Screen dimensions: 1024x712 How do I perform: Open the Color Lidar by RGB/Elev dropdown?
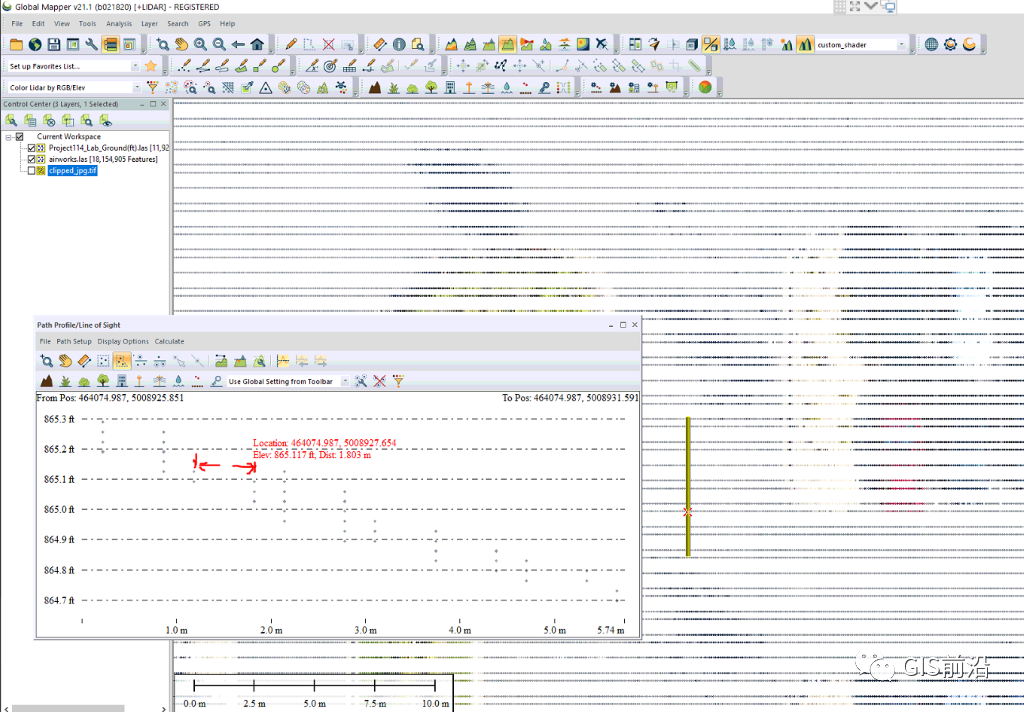click(x=136, y=88)
